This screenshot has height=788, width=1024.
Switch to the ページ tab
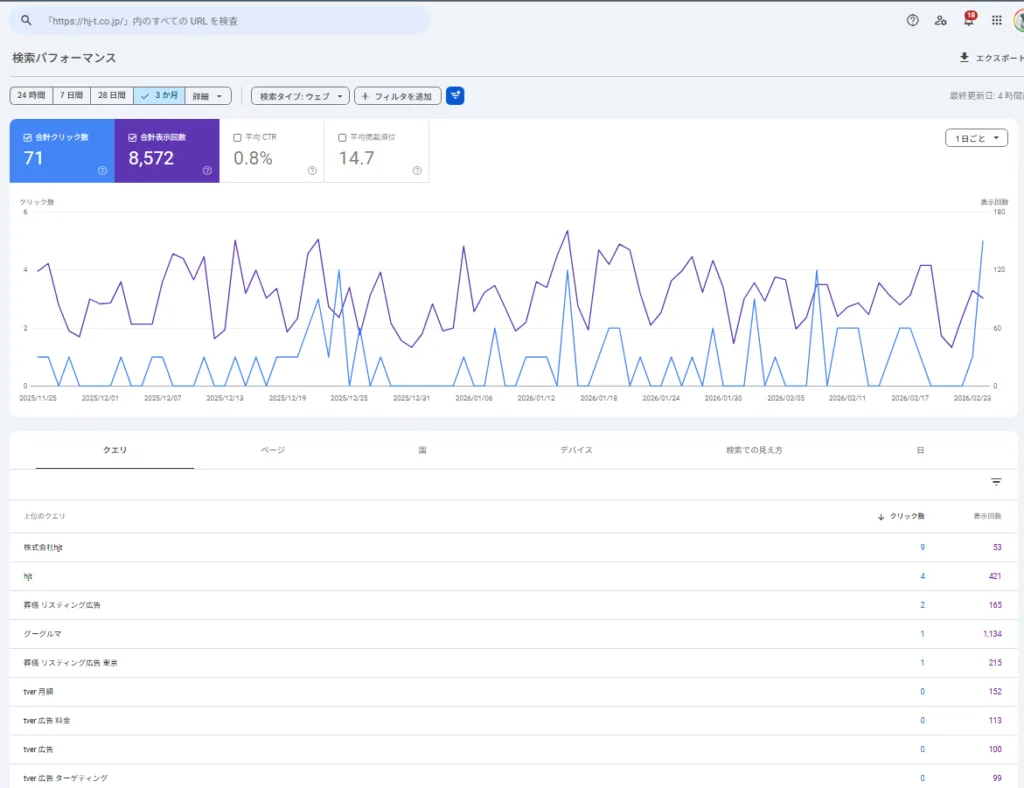click(x=273, y=450)
